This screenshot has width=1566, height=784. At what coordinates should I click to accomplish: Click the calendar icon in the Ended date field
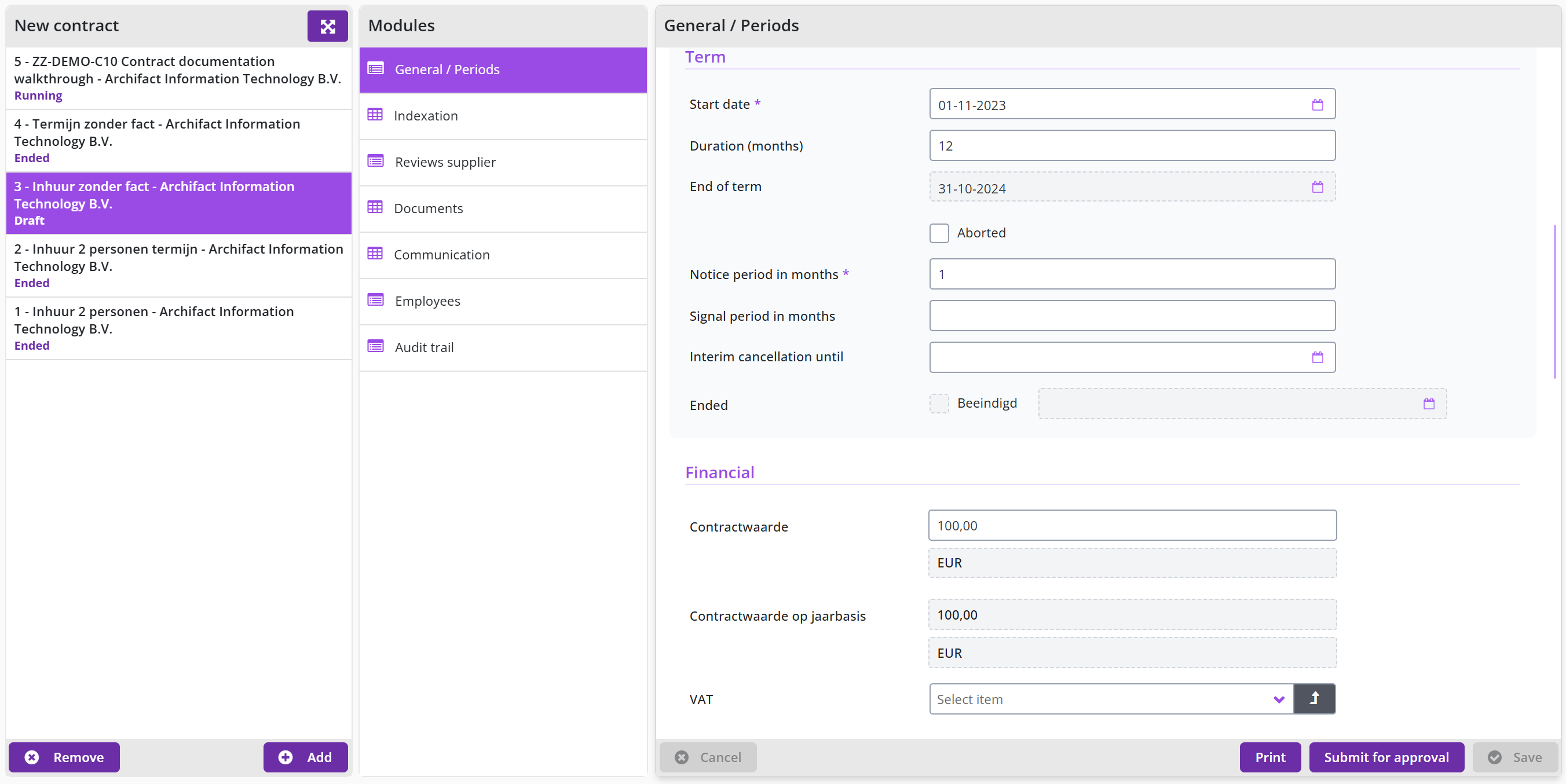1429,404
